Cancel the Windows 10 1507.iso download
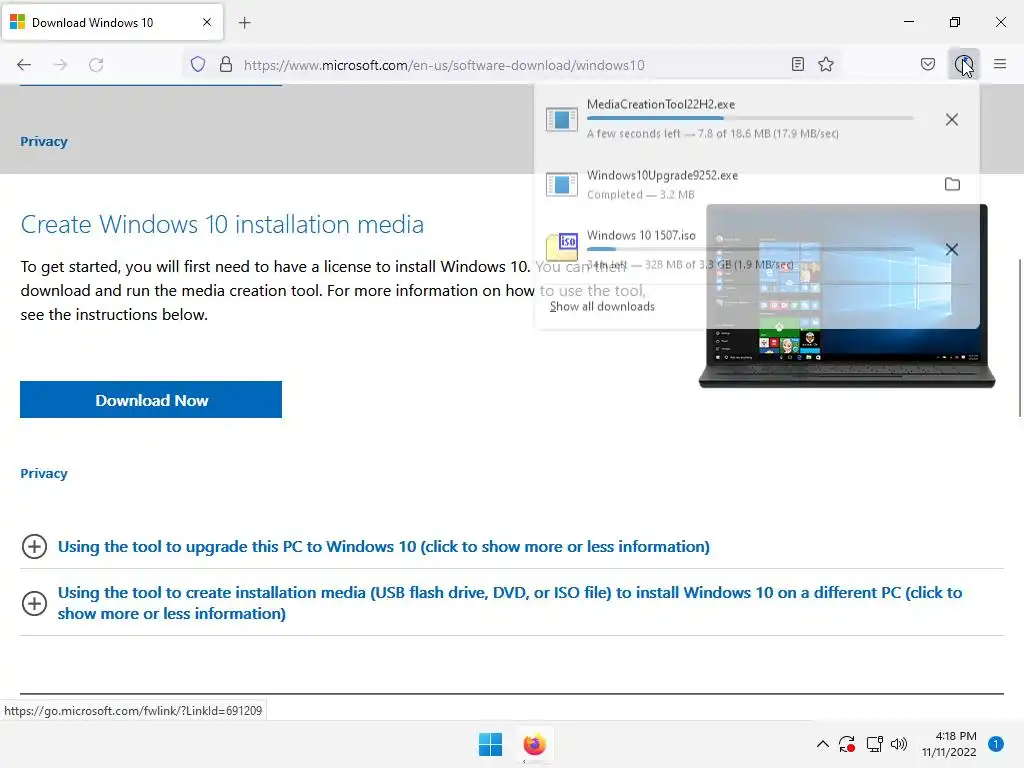 [952, 249]
